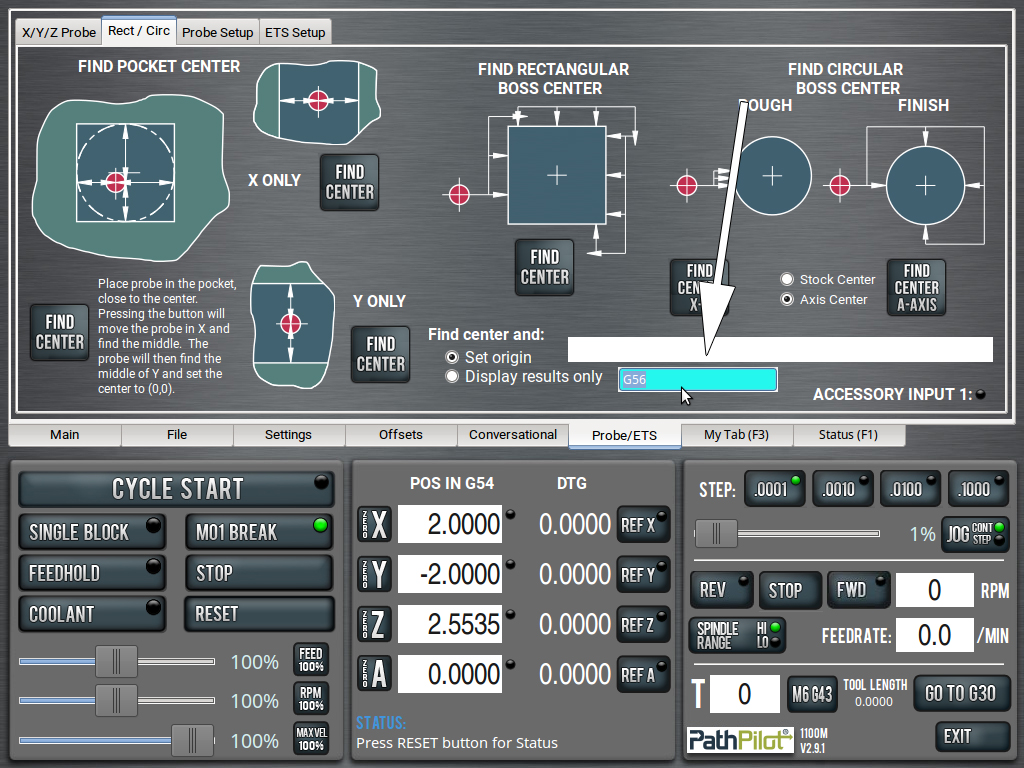Select the Set origin radio option
The width and height of the screenshot is (1024, 768).
[x=452, y=357]
